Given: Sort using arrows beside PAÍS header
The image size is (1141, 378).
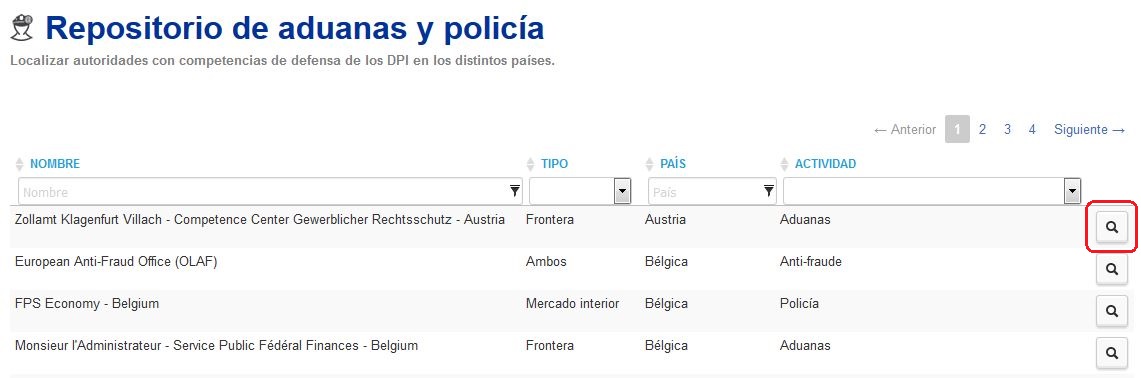Looking at the screenshot, I should (x=650, y=164).
